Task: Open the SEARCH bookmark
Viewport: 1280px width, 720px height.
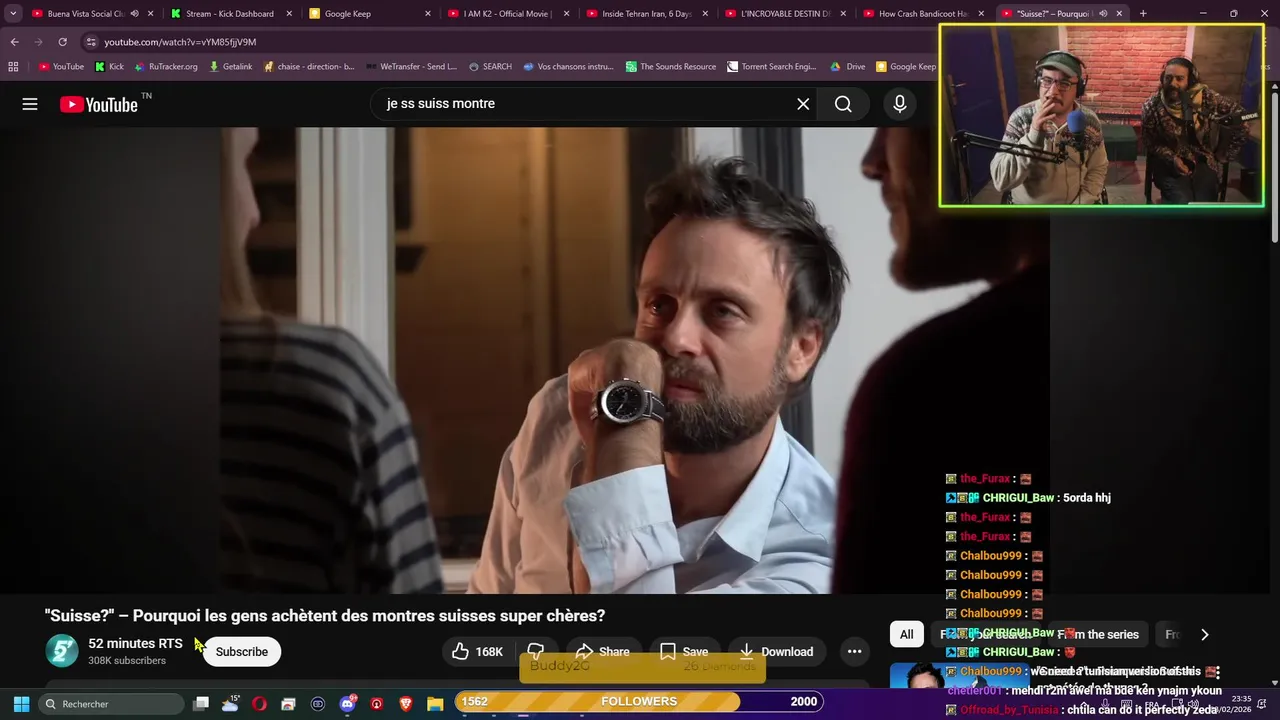Action: 490,67
